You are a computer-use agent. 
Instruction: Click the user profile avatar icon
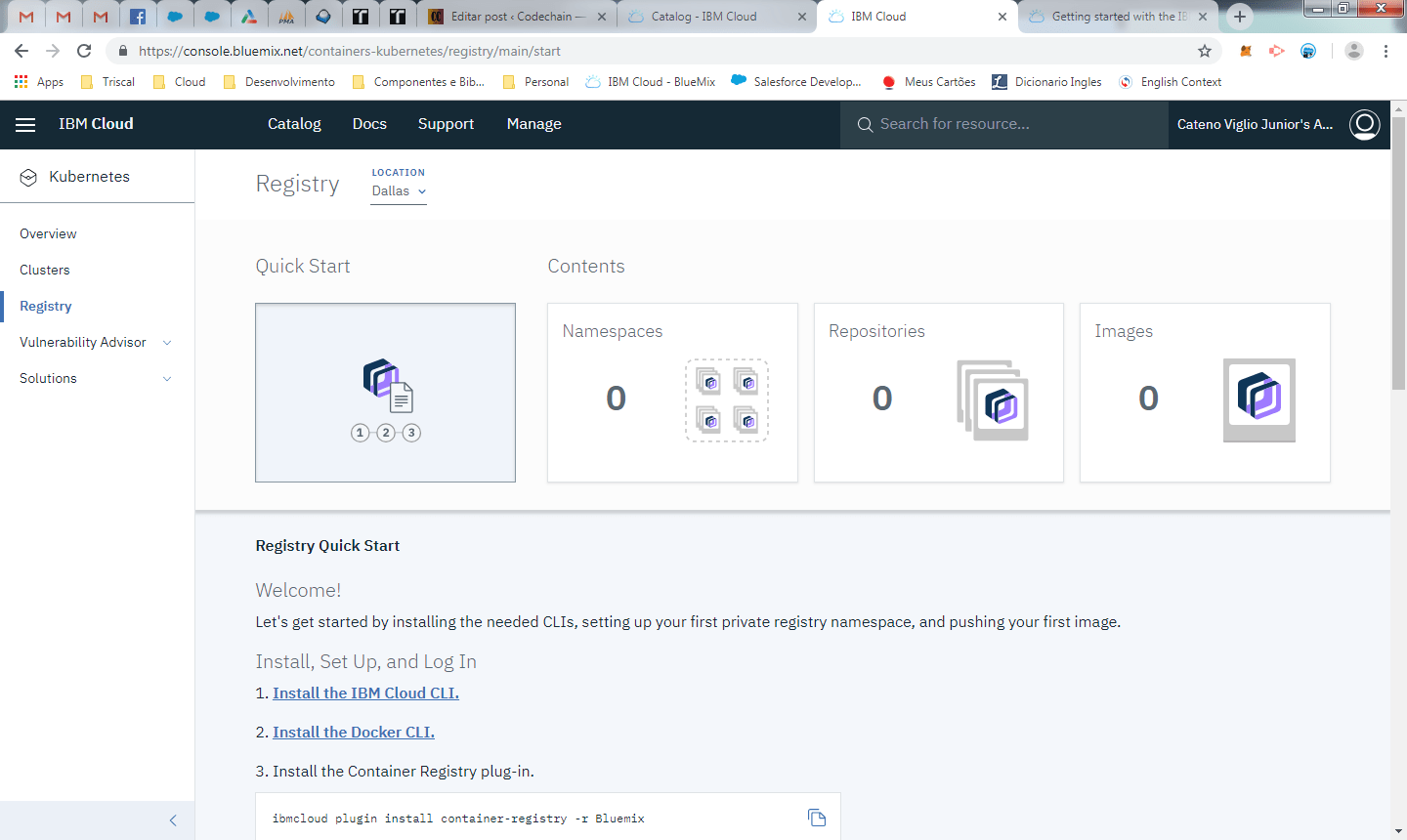click(1365, 124)
